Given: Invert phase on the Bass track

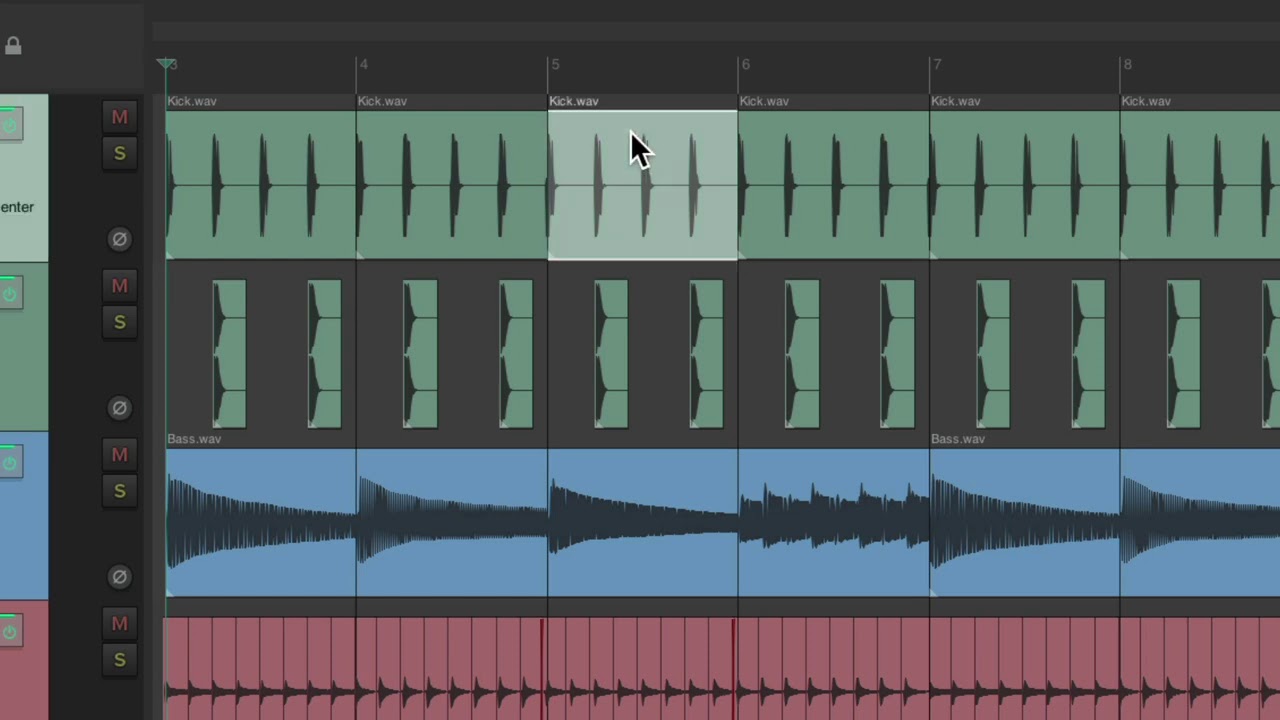Looking at the screenshot, I should 119,577.
